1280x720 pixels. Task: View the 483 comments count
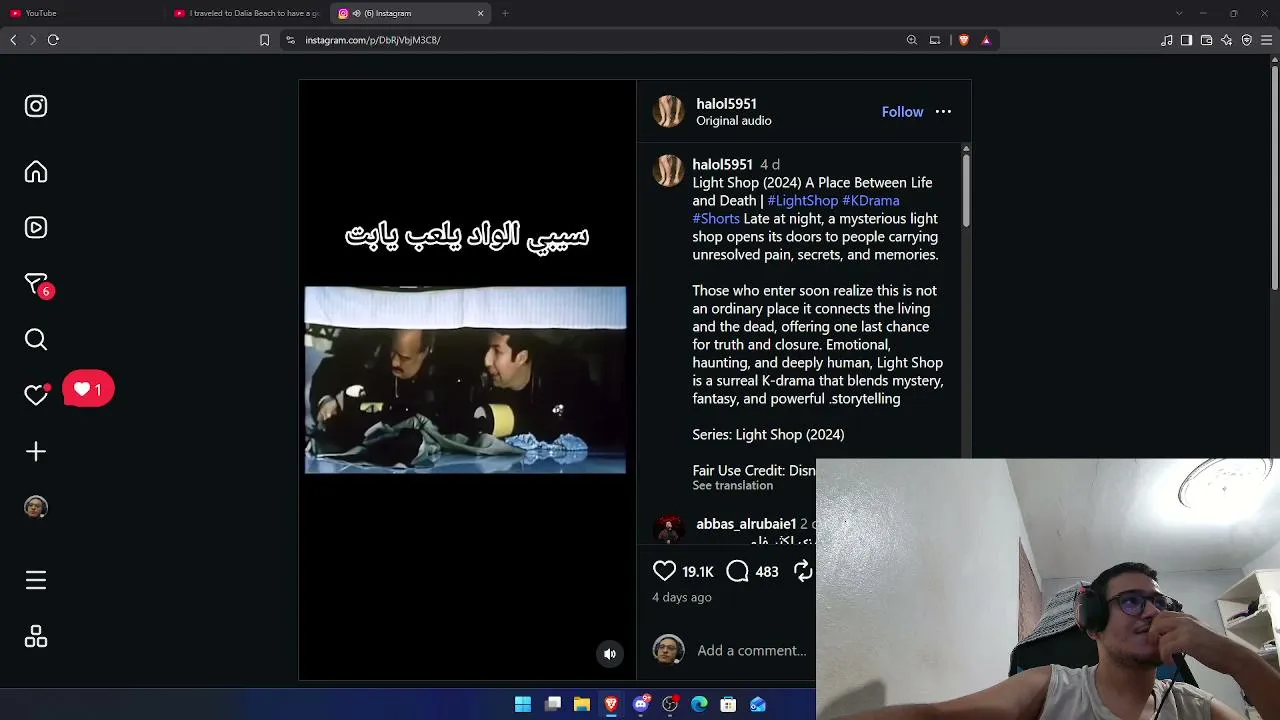(767, 572)
